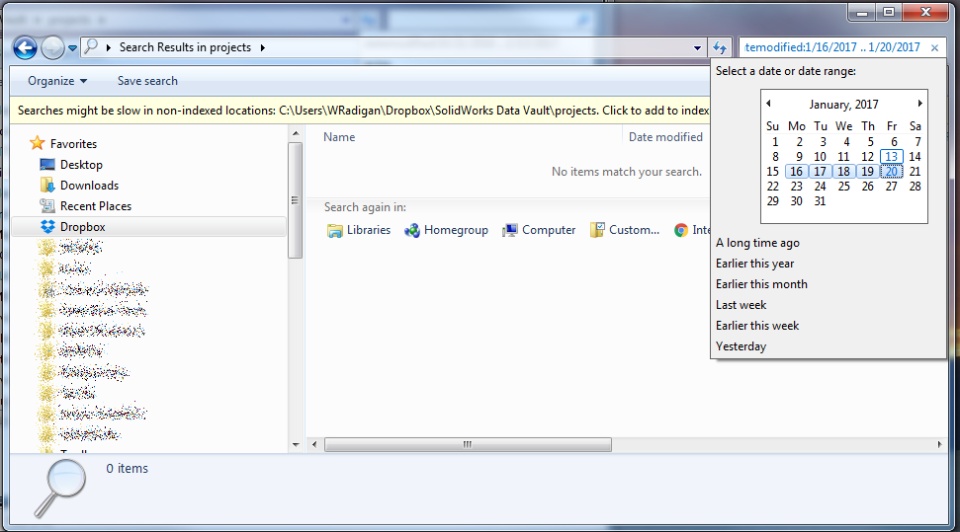
Task: Click horizontal scrollbar right arrow
Action: pyautogui.click(x=940, y=445)
